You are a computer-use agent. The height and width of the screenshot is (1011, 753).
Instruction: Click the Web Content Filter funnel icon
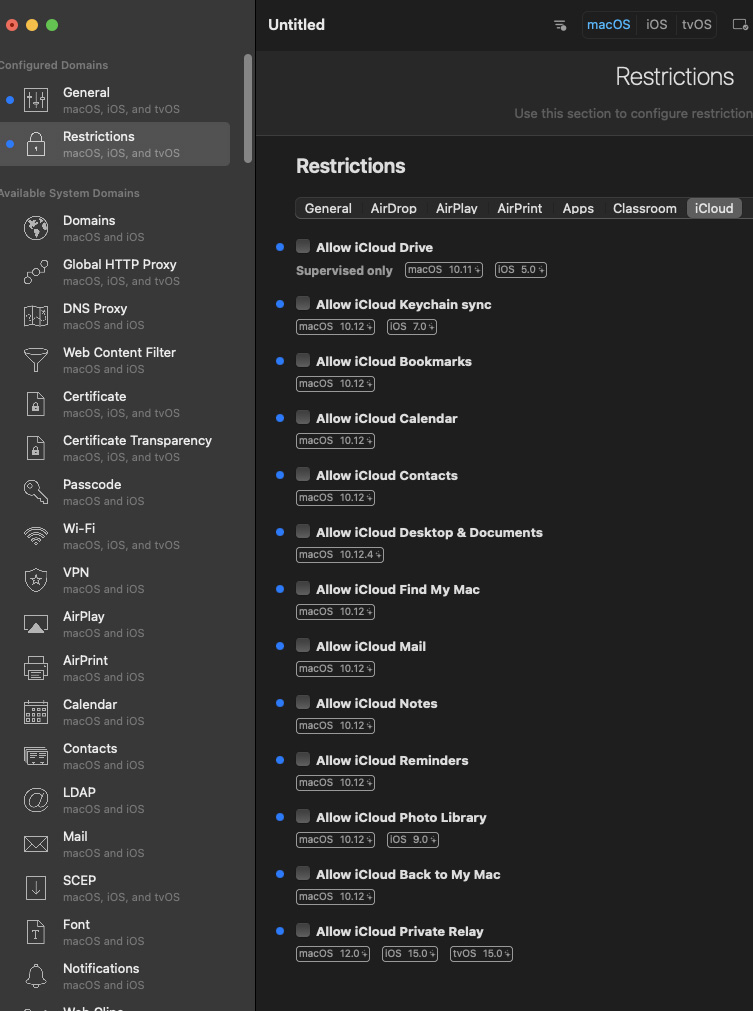point(36,360)
